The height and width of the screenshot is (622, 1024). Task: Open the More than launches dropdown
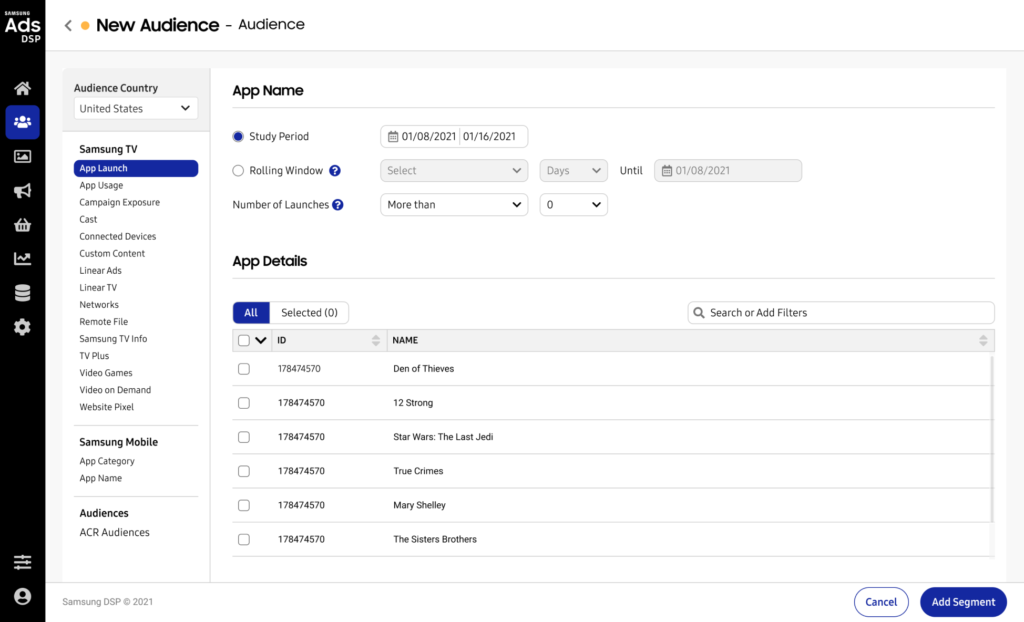tap(454, 205)
